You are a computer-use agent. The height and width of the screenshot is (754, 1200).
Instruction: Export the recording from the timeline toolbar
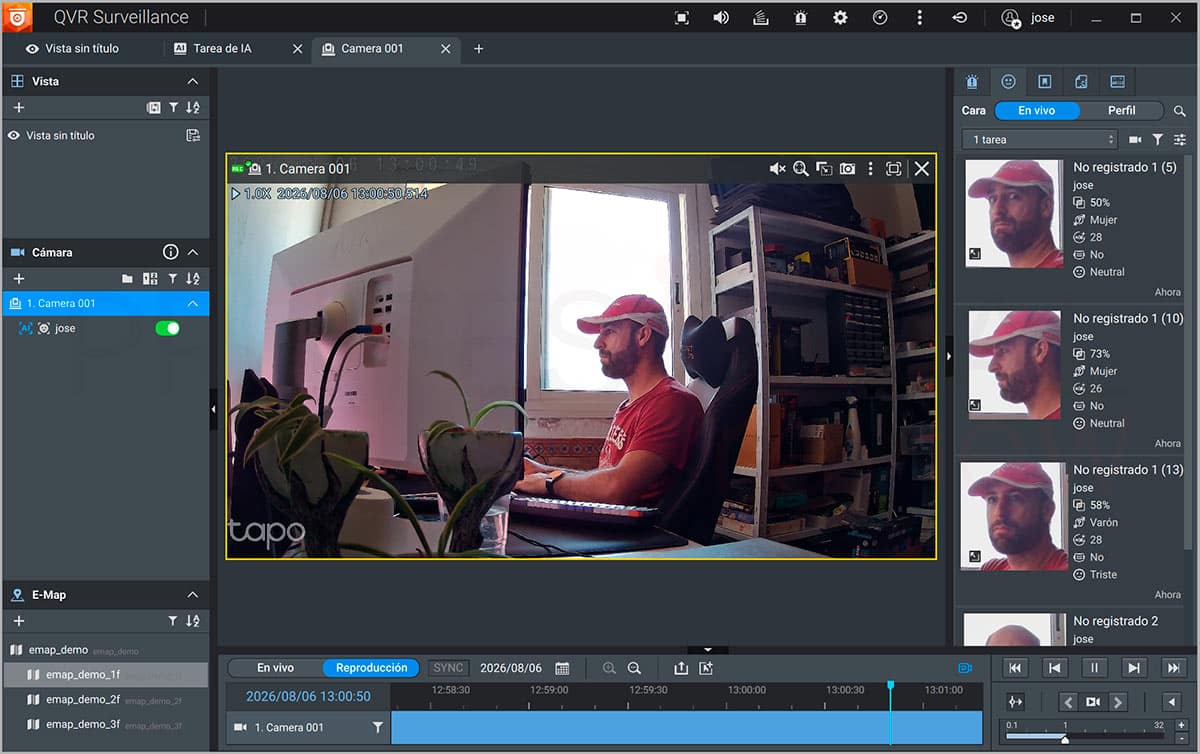681,668
